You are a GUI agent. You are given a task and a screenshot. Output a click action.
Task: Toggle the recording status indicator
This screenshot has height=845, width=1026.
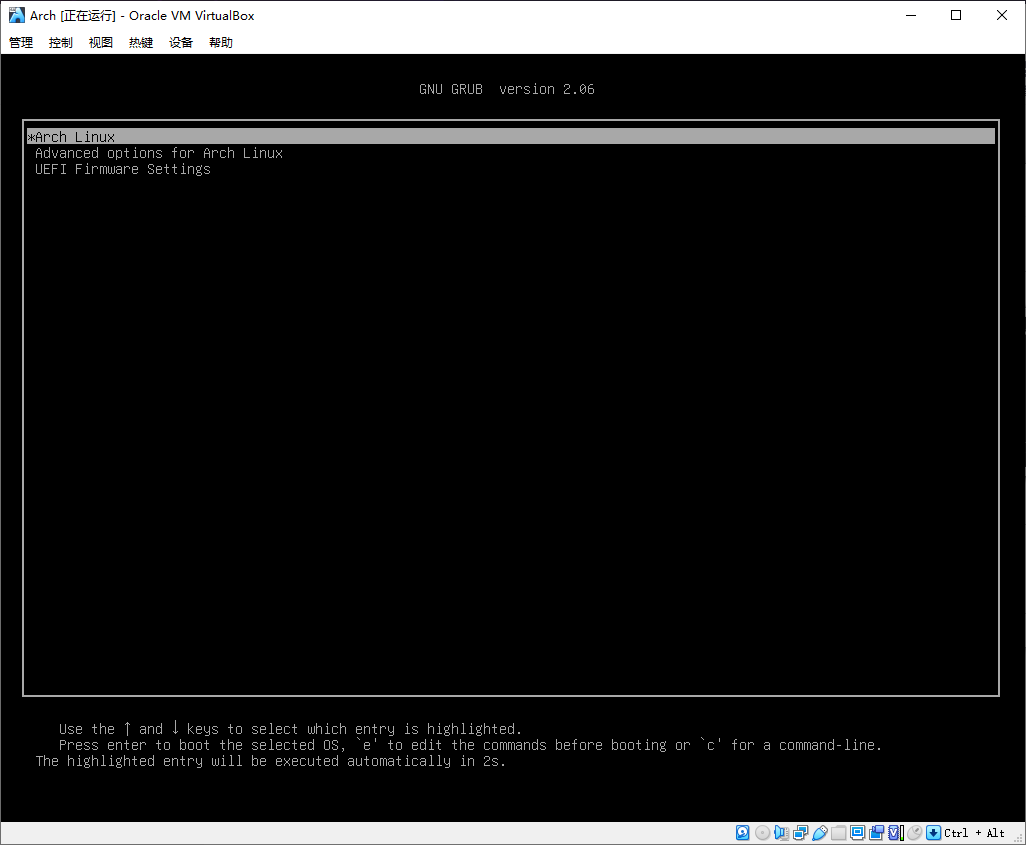[877, 832]
